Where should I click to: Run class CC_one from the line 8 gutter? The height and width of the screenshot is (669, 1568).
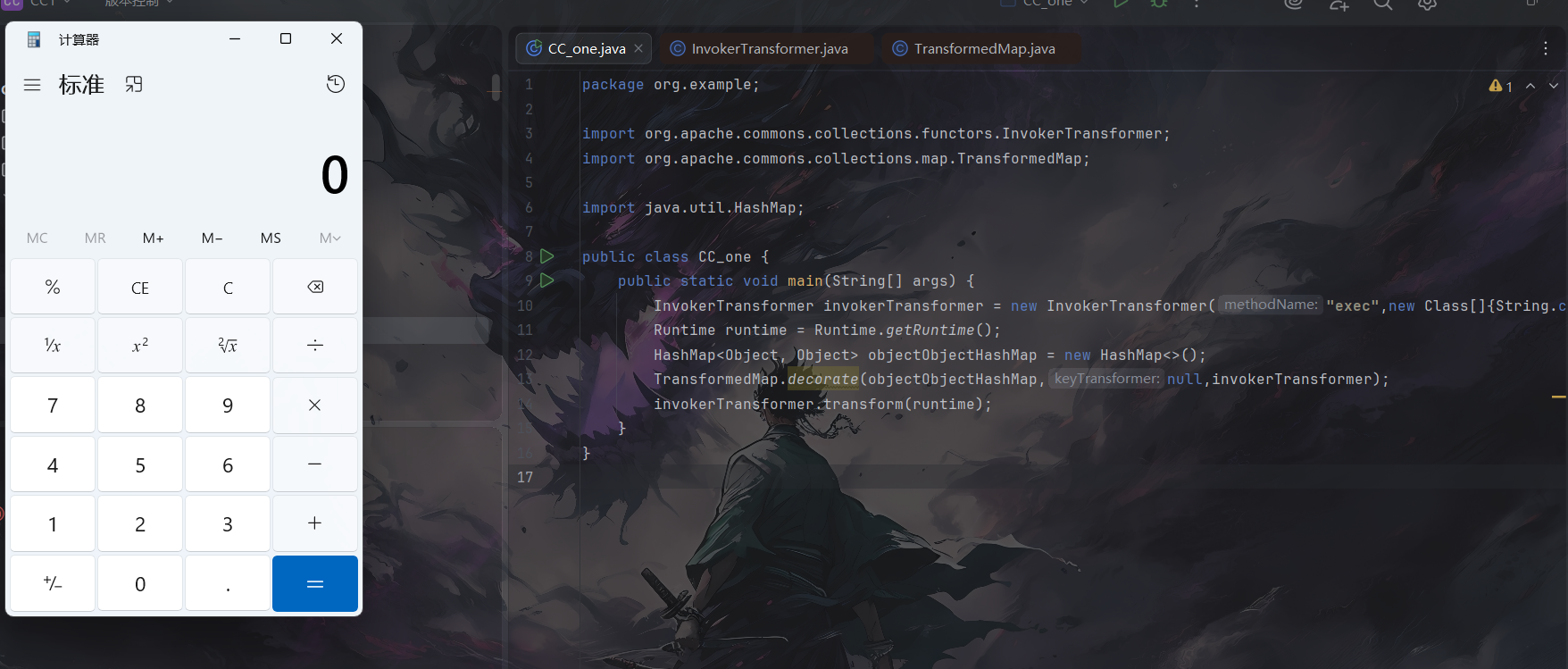coord(547,256)
